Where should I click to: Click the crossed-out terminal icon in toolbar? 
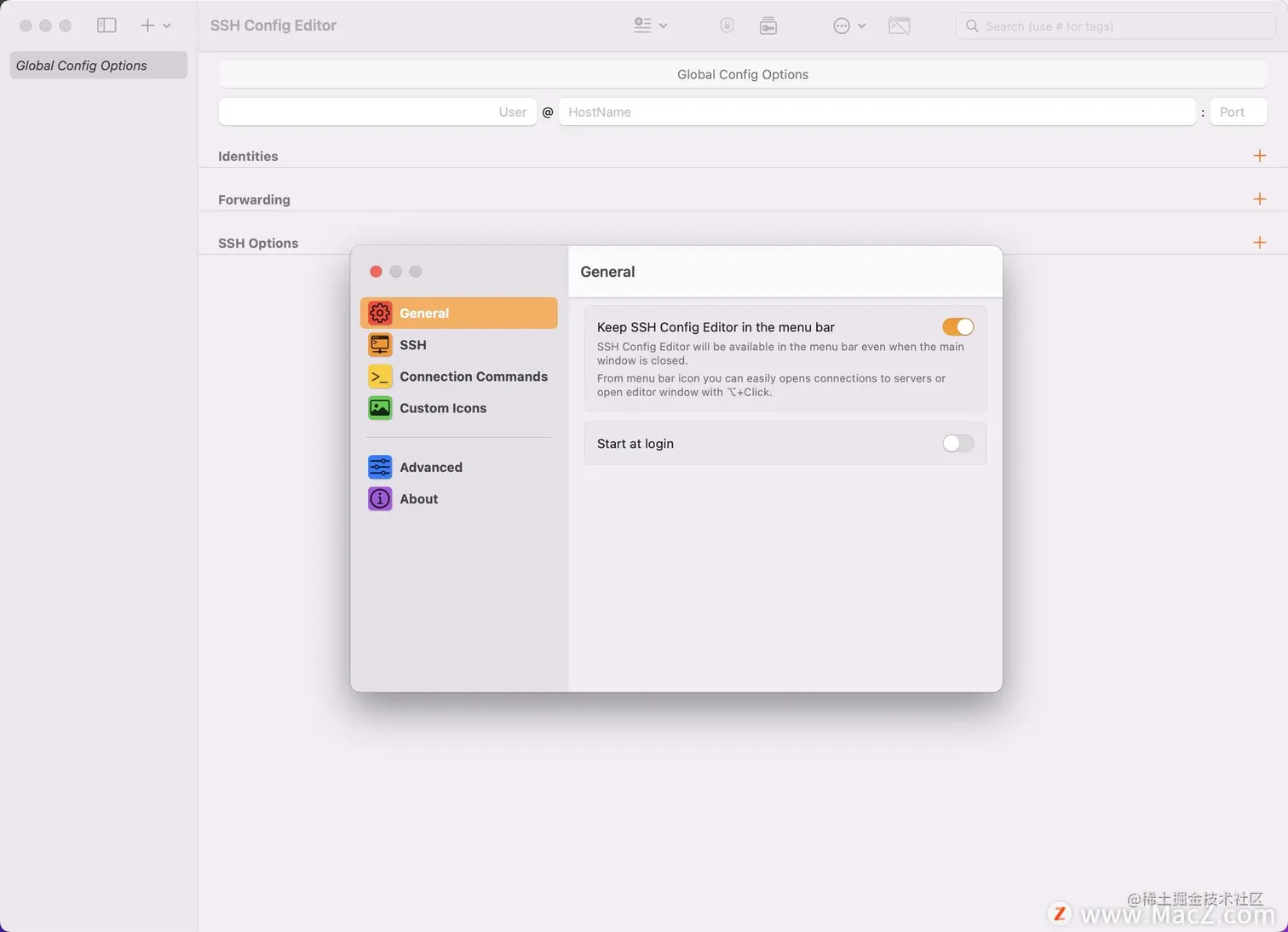(899, 26)
